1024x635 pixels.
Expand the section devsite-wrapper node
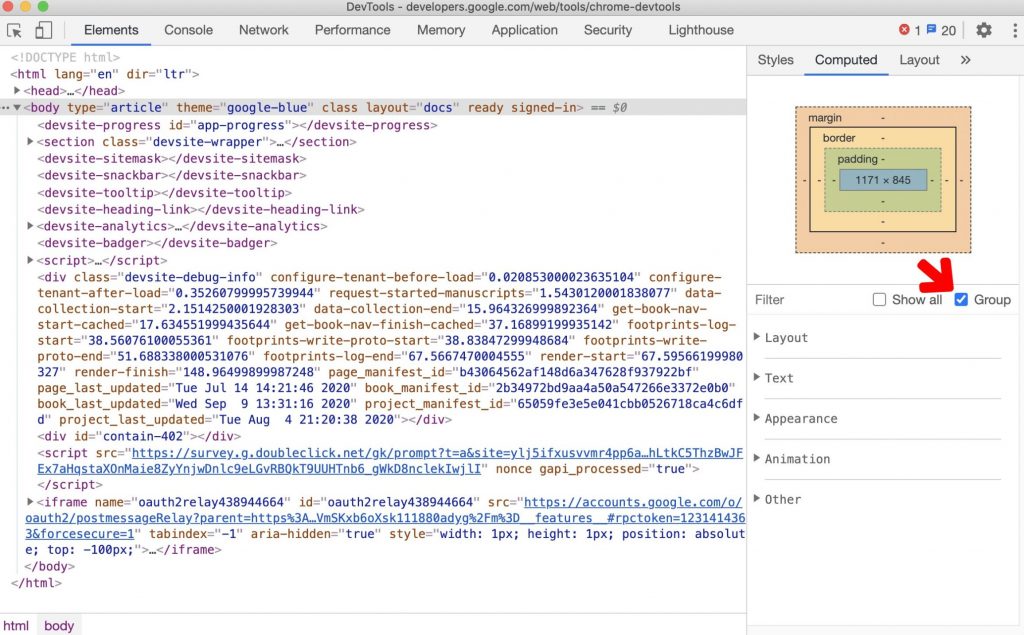pos(30,142)
